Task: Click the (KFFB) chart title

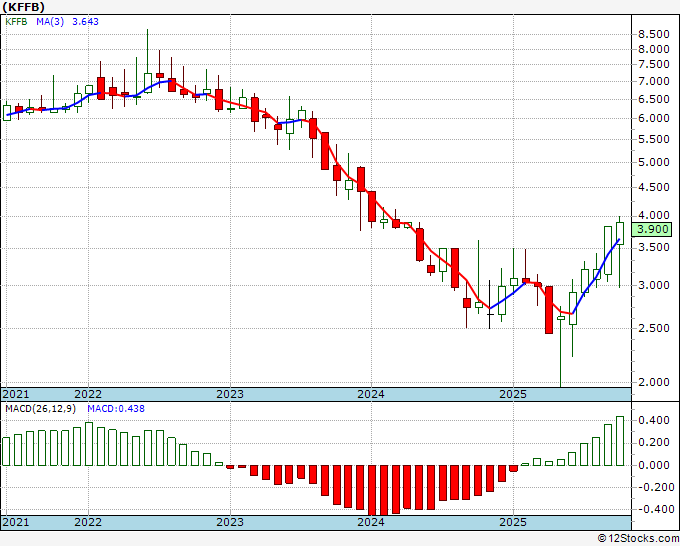Action: (23, 7)
